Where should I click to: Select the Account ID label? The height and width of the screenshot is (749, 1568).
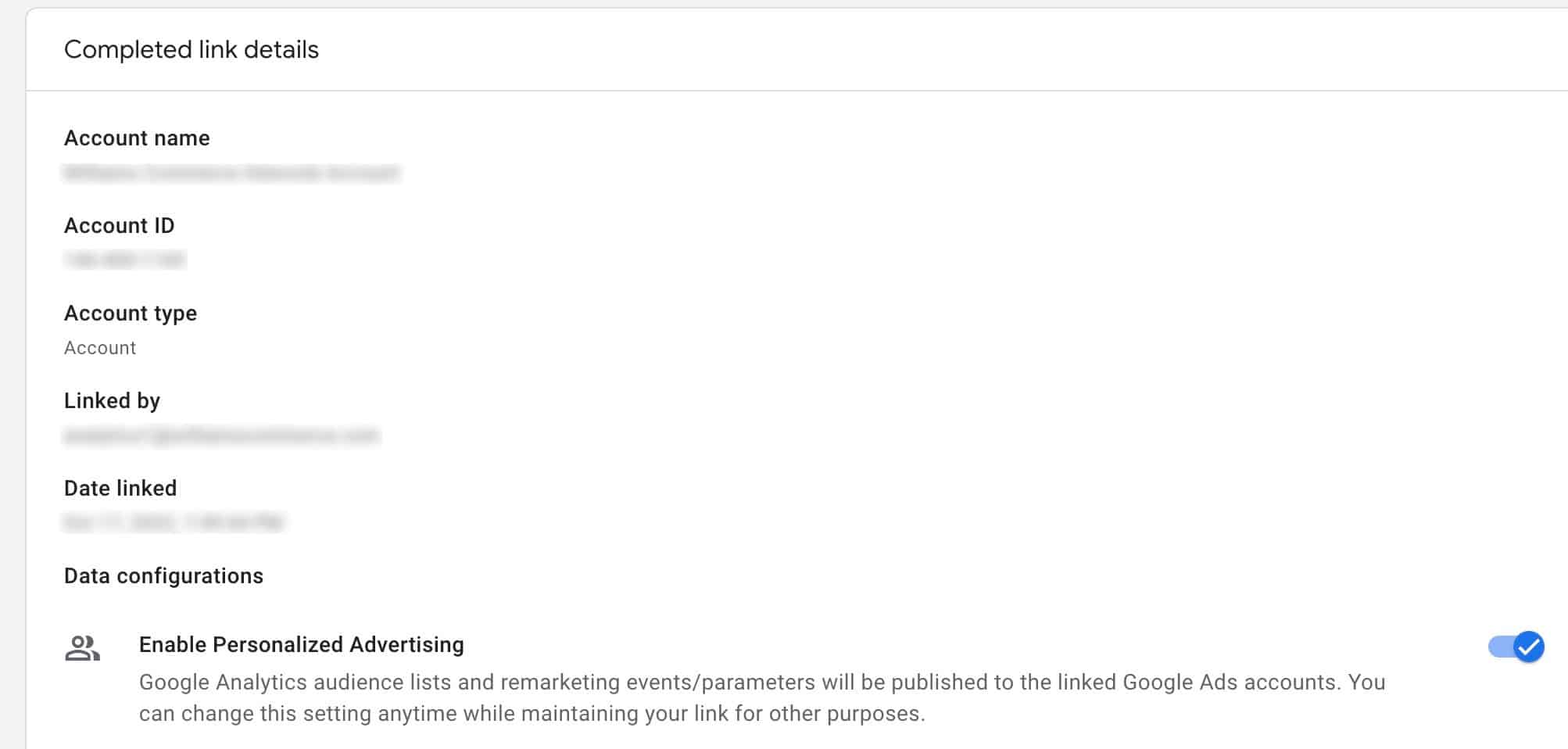tap(119, 226)
